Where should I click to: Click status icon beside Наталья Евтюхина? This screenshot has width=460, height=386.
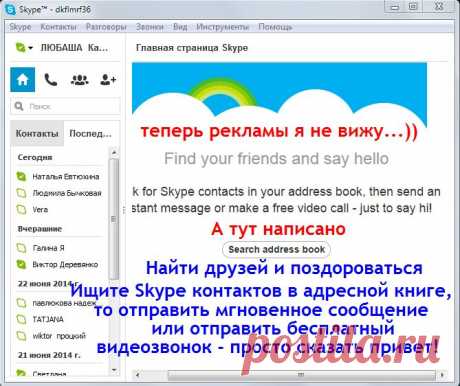21,176
